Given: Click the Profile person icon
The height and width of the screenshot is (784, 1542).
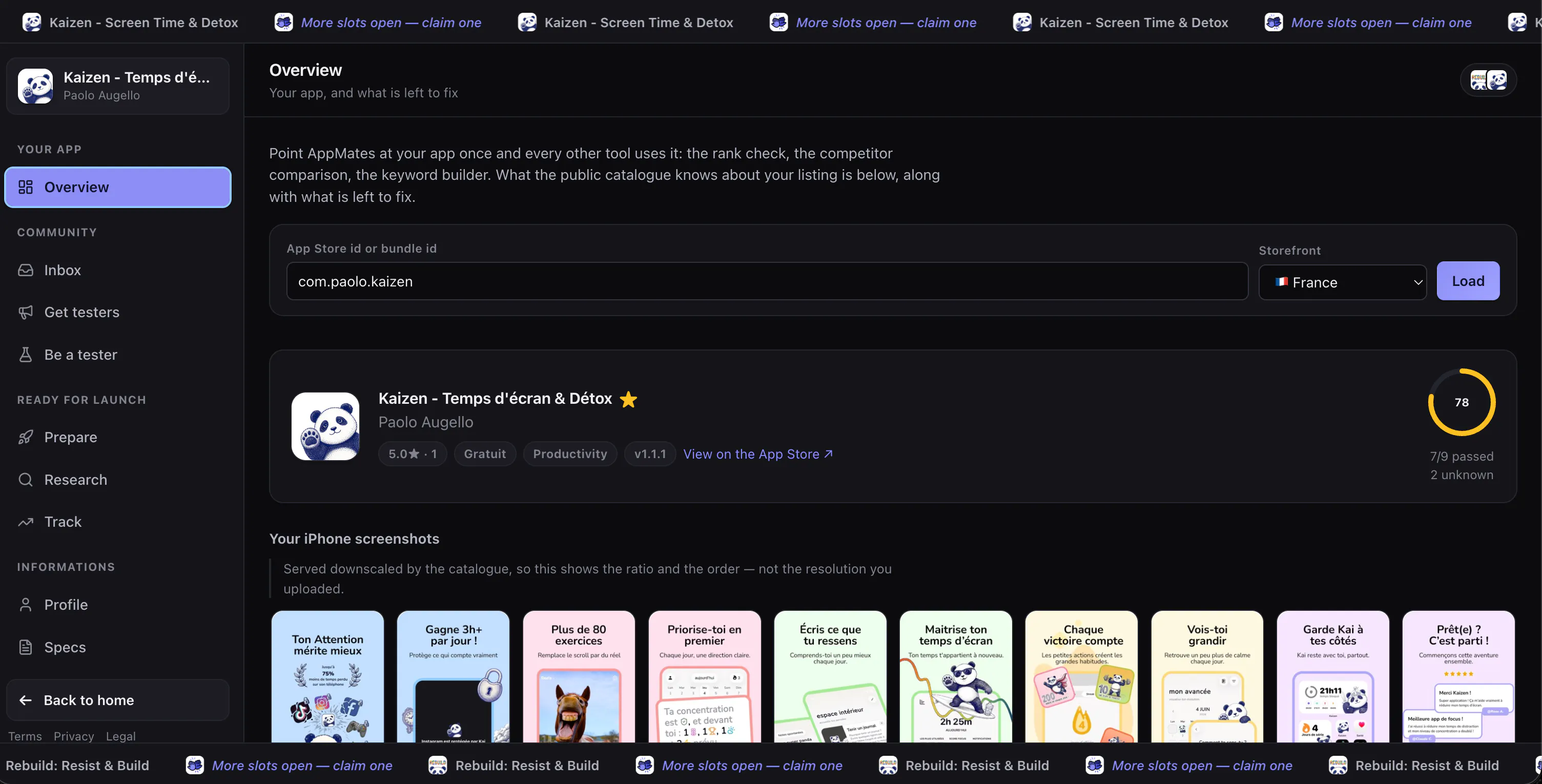Looking at the screenshot, I should coord(25,605).
